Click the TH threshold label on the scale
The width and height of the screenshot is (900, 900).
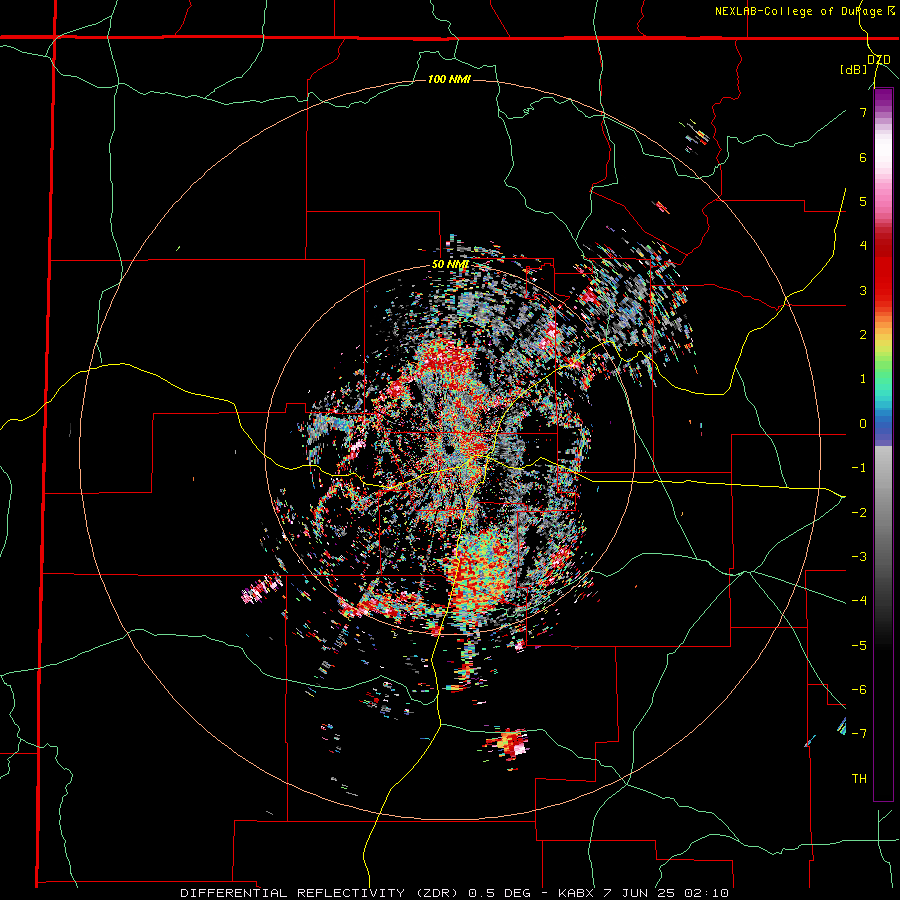click(x=859, y=779)
